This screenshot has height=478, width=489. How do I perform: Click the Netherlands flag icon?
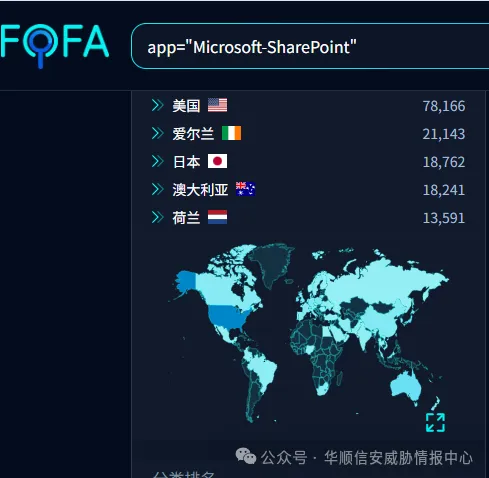(217, 217)
